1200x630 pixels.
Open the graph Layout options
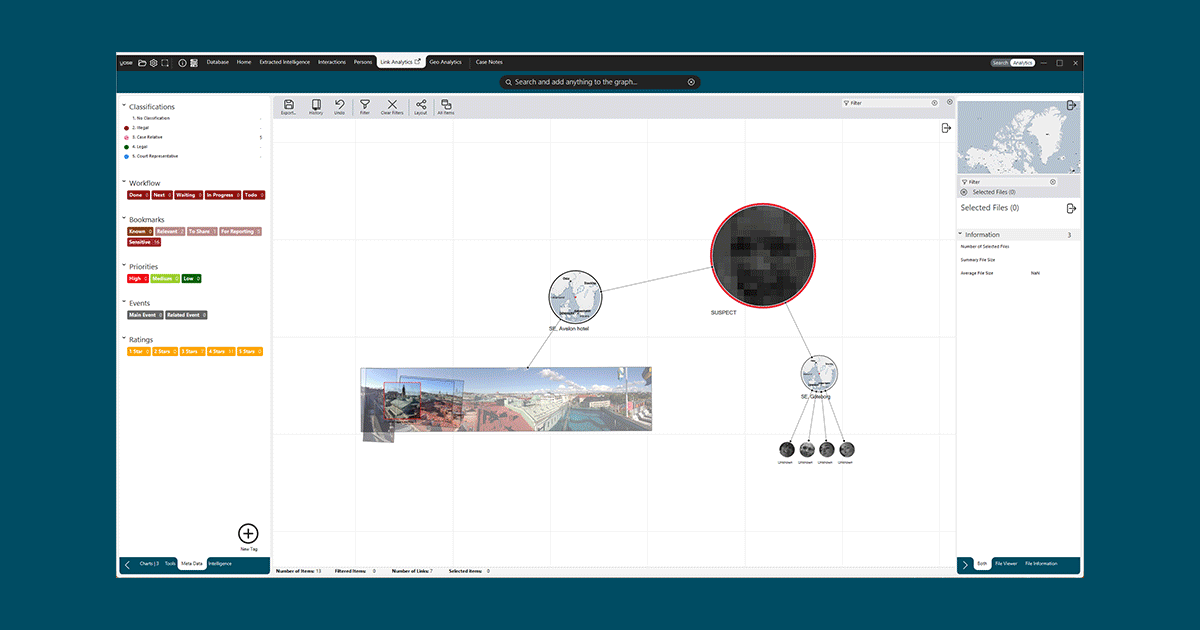(x=420, y=106)
